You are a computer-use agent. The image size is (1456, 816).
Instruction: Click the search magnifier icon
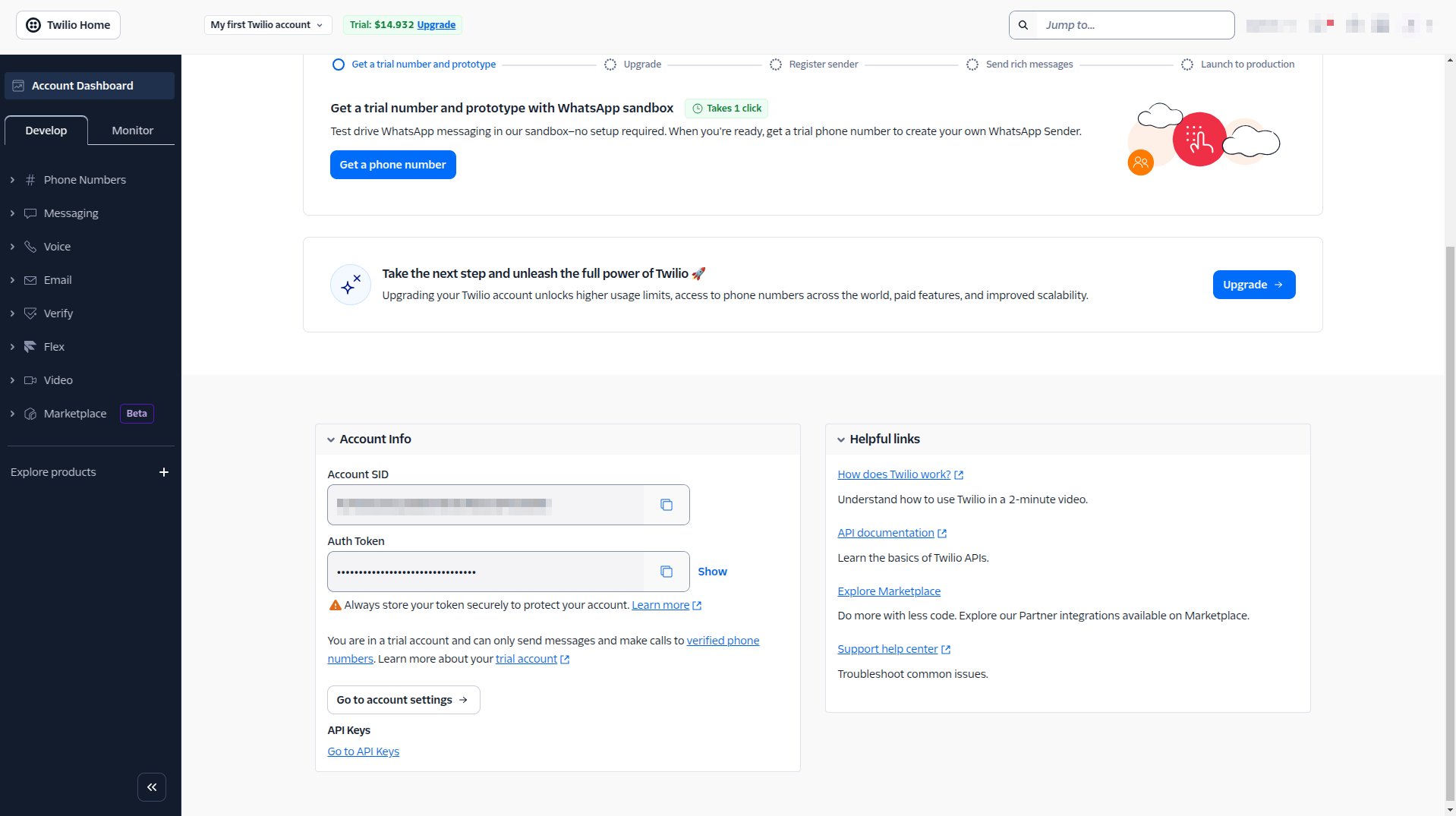click(1023, 25)
